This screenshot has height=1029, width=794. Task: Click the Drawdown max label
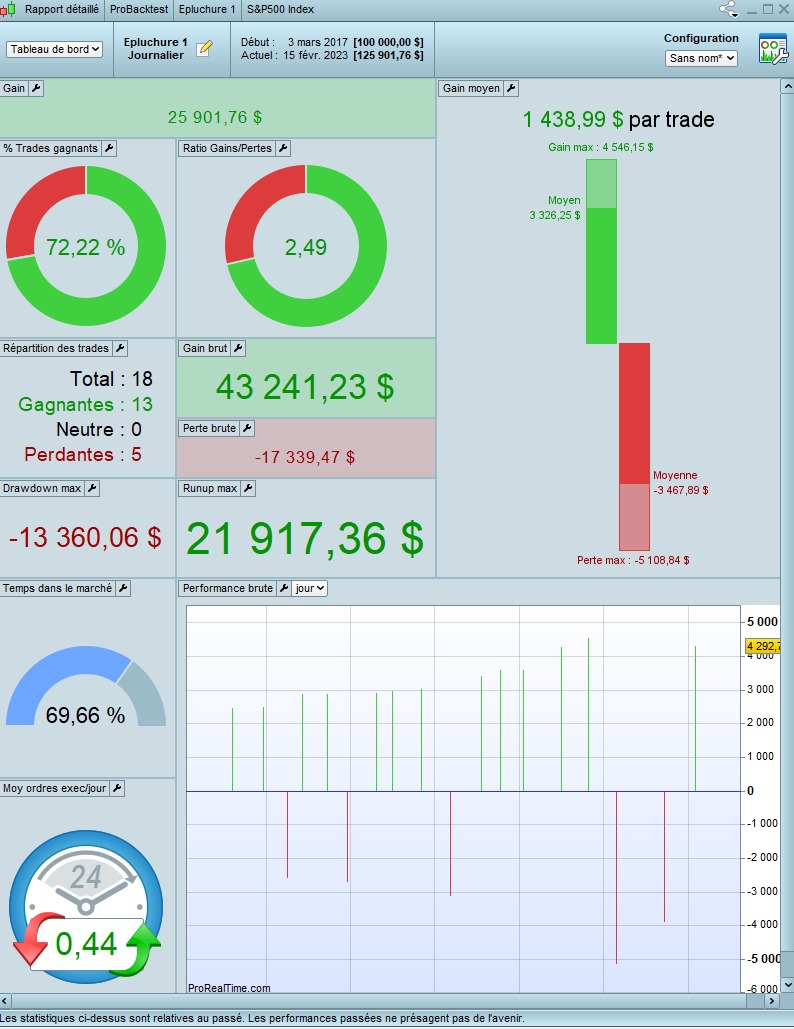coord(42,488)
